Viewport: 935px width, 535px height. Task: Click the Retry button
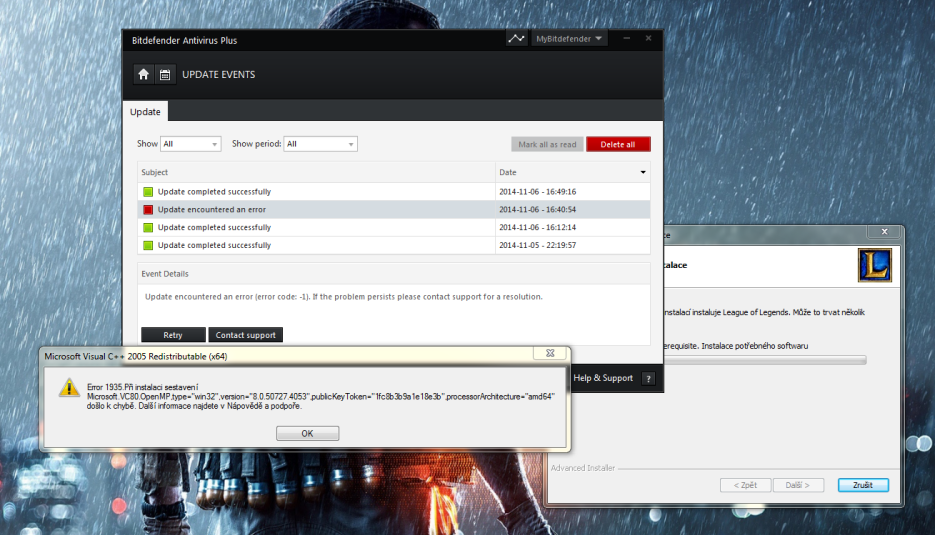click(173, 335)
